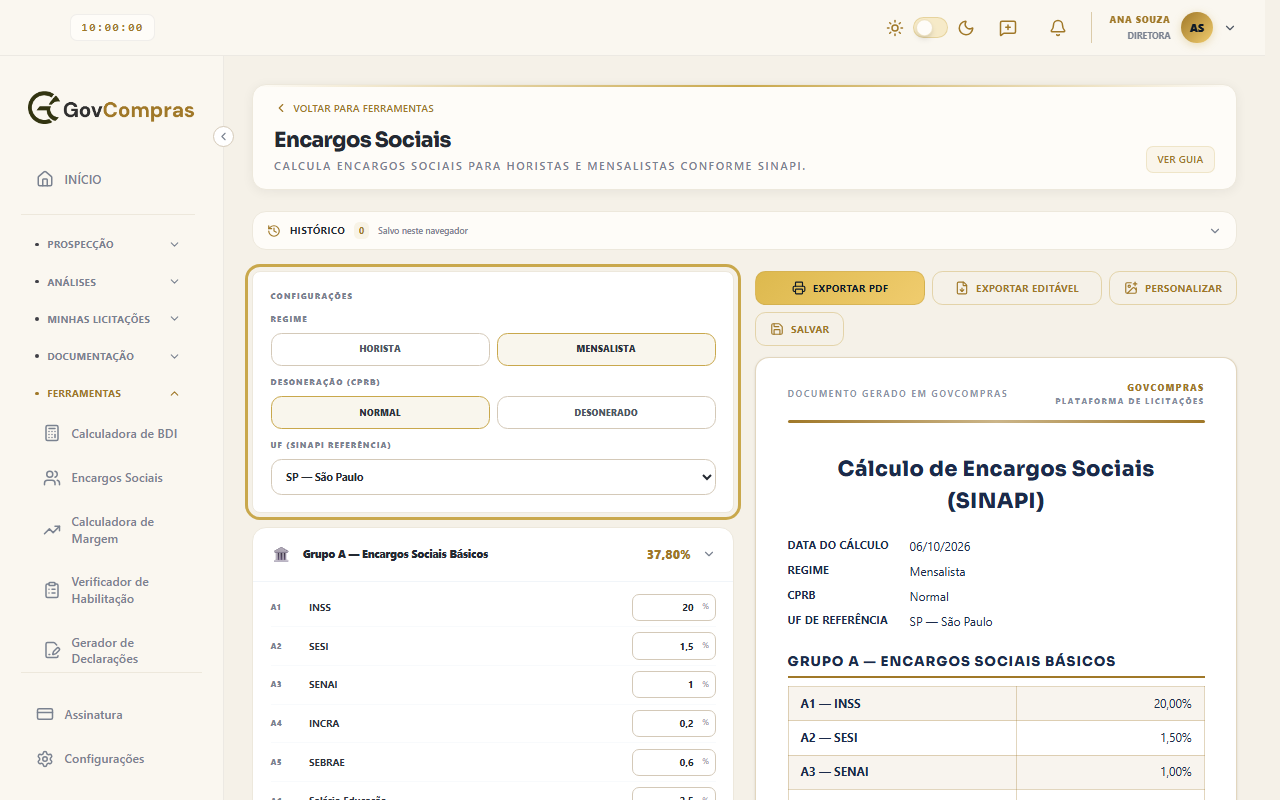Image resolution: width=1280 pixels, height=800 pixels.
Task: Click the Encargos Sociais people icon
Action: [52, 478]
